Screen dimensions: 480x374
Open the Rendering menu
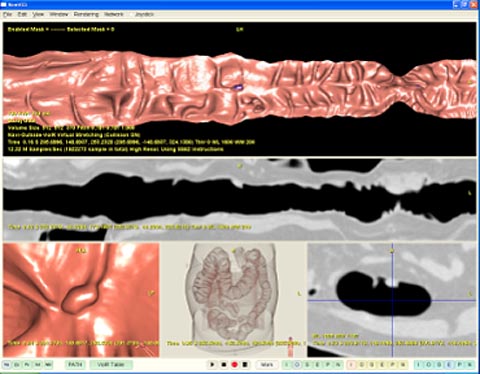click(x=86, y=14)
